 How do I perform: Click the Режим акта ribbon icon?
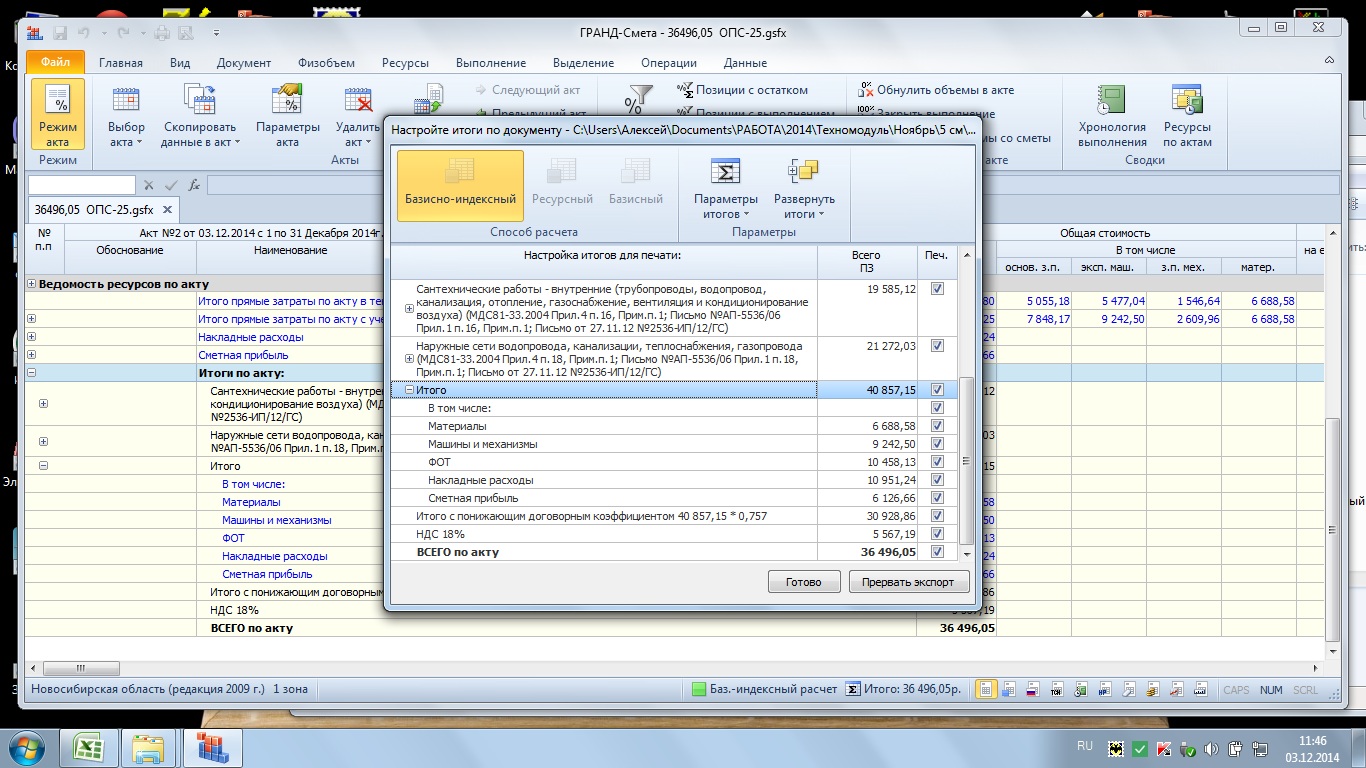click(58, 115)
